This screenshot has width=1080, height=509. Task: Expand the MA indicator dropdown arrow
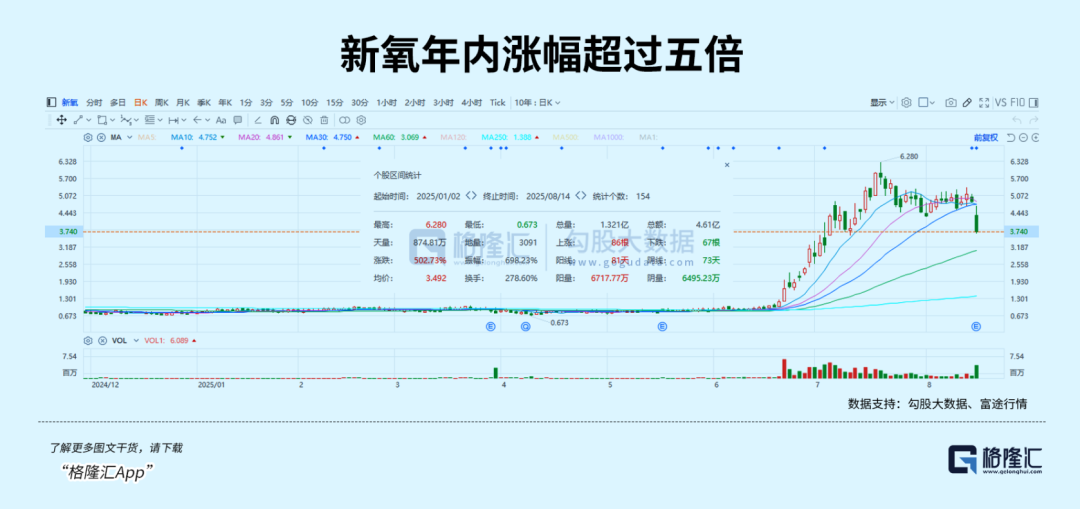pyautogui.click(x=129, y=137)
